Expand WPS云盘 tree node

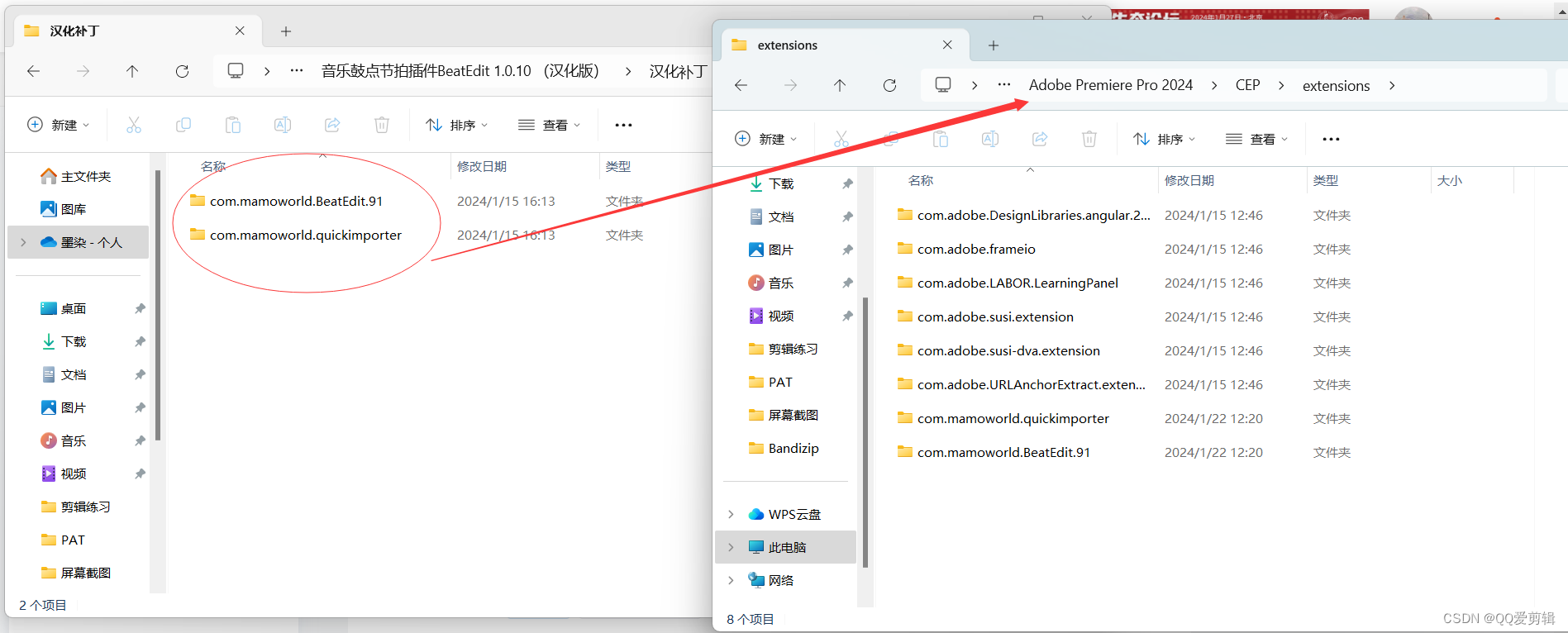731,514
